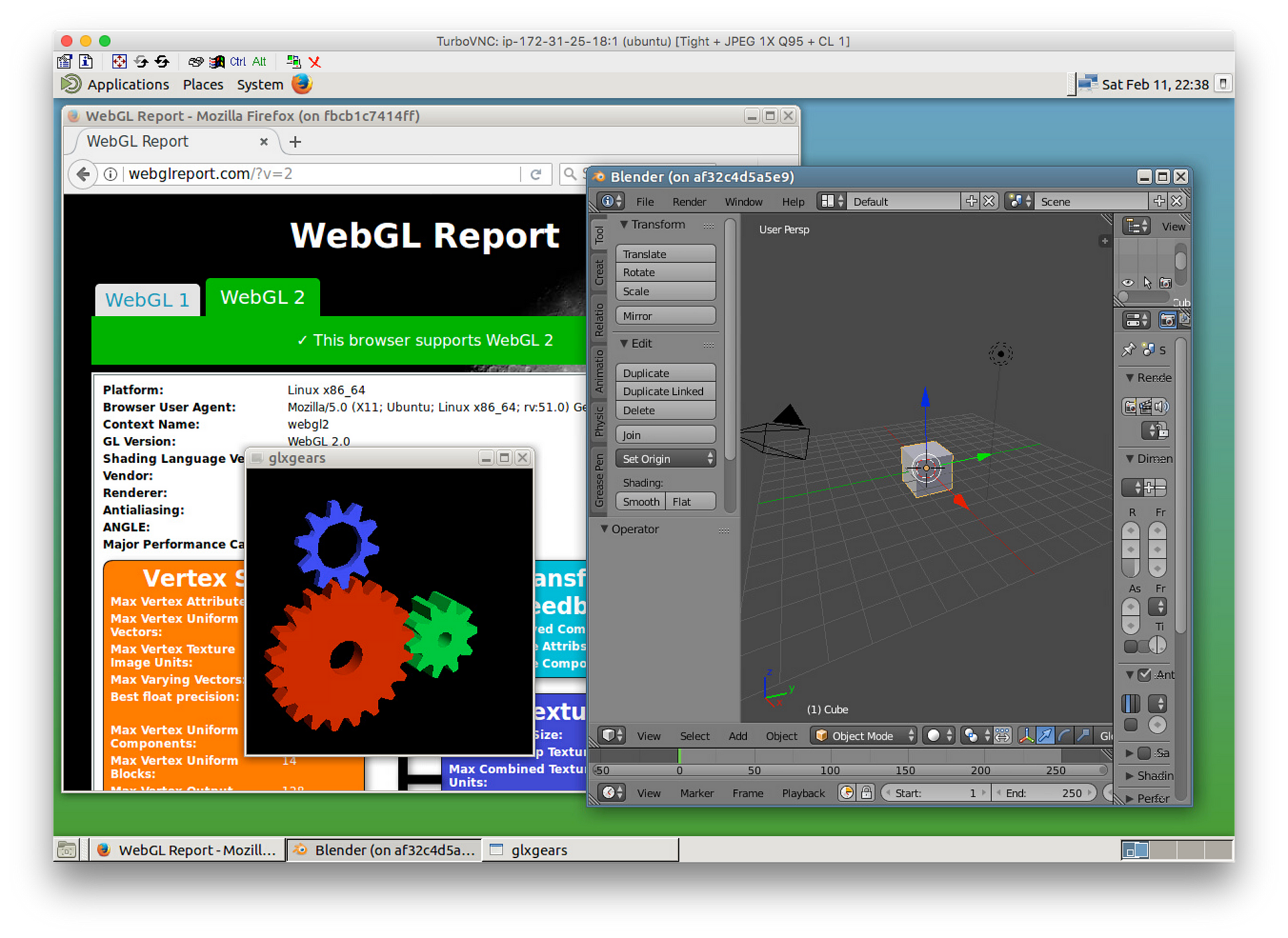Click the Mirror button
Image resolution: width=1288 pixels, height=938 pixels.
[665, 316]
